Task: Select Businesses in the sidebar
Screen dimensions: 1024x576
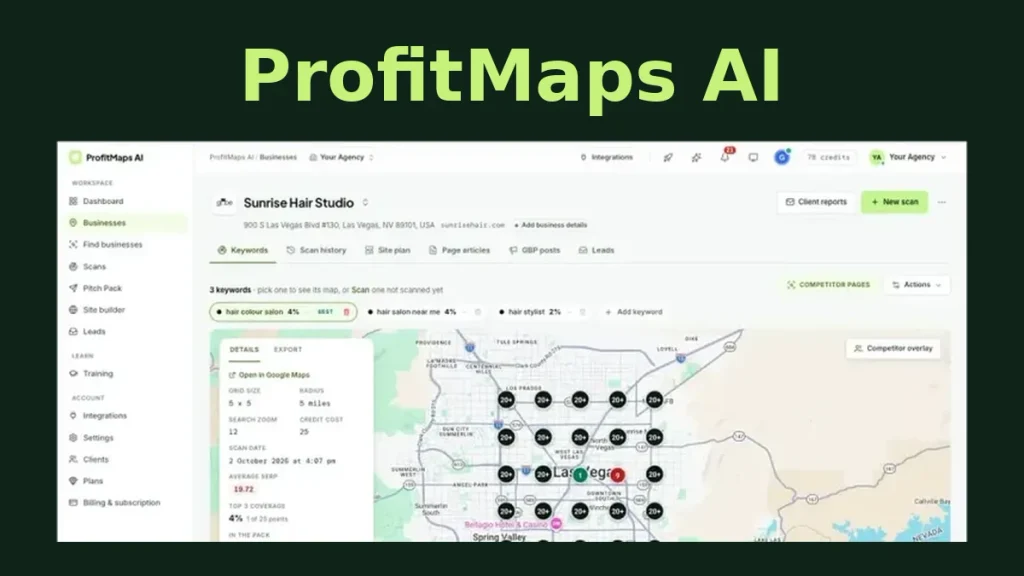Action: [x=125, y=223]
